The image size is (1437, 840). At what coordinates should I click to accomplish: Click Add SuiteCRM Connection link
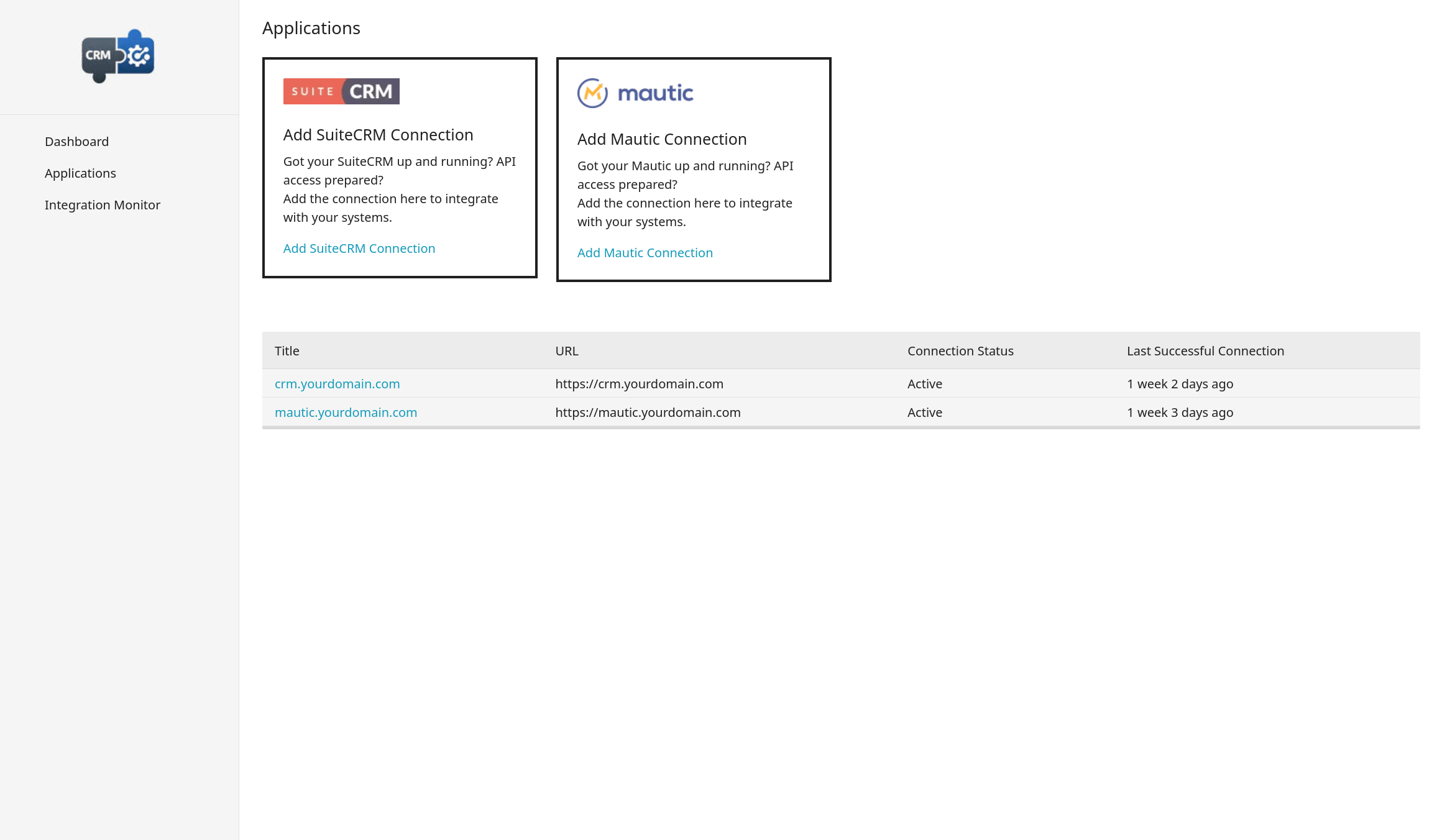coord(359,249)
